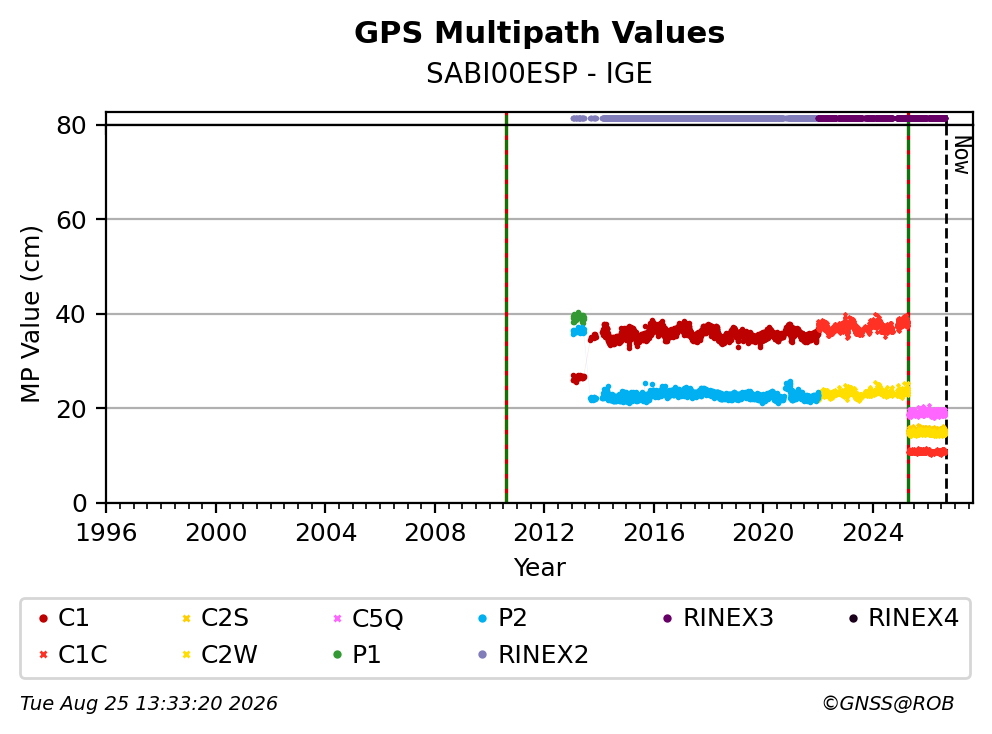Click the P1 green legend marker
The height and width of the screenshot is (734, 992).
pyautogui.click(x=337, y=655)
